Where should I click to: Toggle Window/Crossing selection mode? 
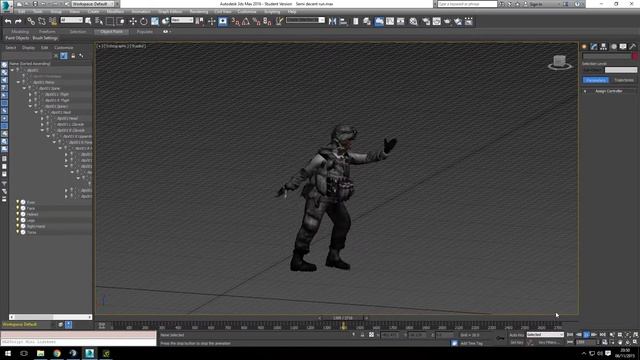(121, 21)
